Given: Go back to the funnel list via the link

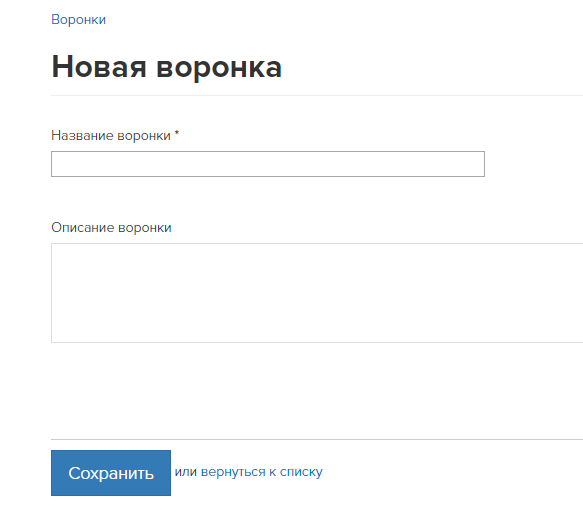Looking at the screenshot, I should (262, 472).
